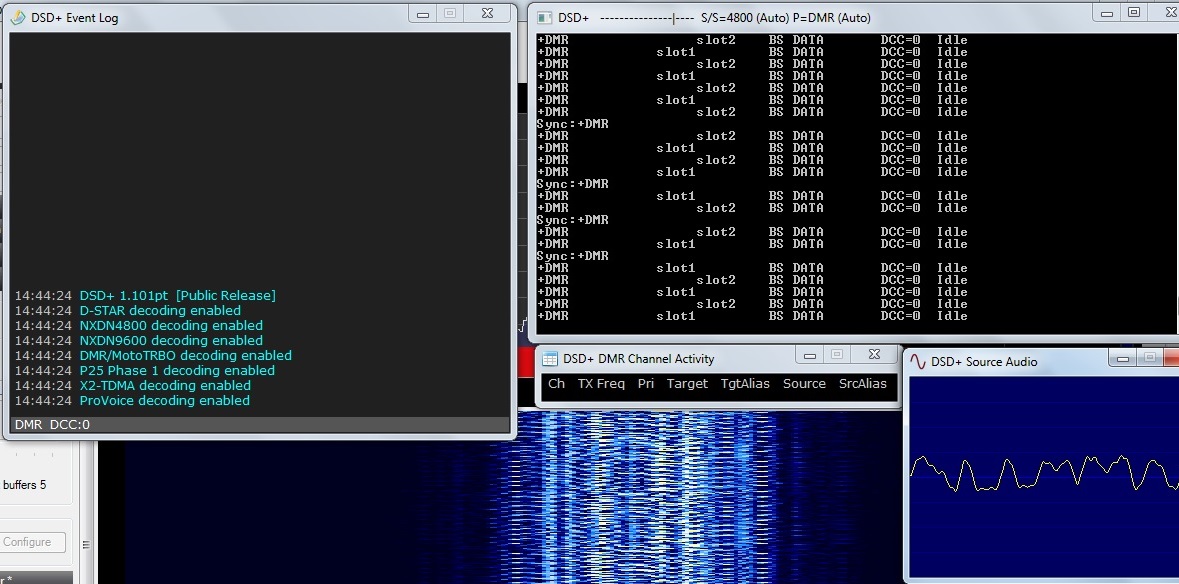
Task: Maximize the DMR Channel Activity window
Action: click(x=836, y=356)
